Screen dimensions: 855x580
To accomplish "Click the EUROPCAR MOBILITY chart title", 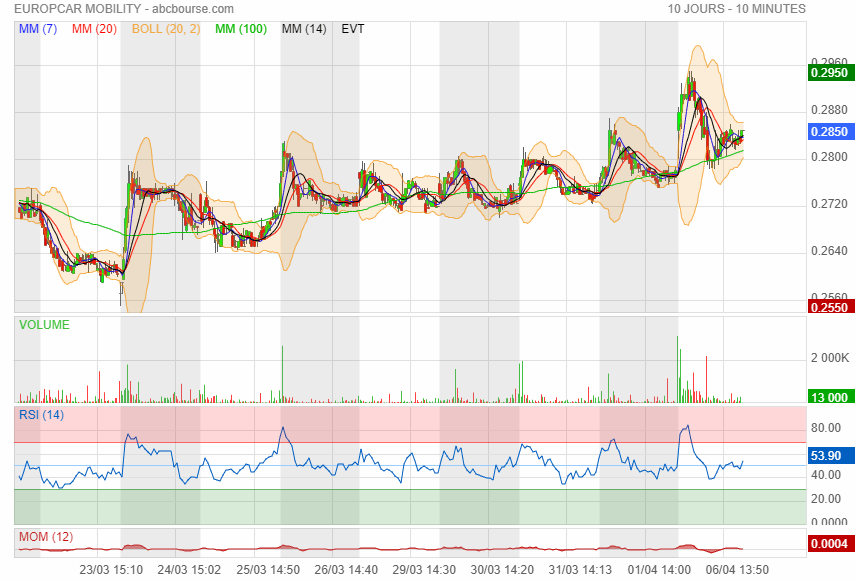I will pyautogui.click(x=124, y=9).
